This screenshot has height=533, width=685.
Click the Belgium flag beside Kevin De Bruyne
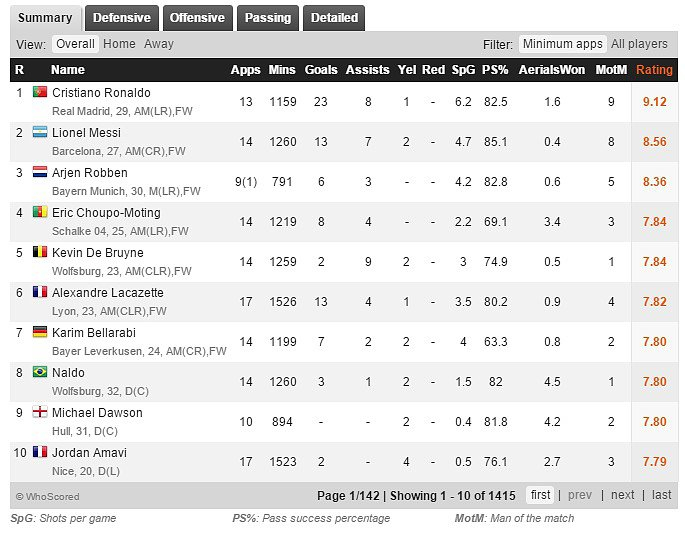(x=40, y=252)
